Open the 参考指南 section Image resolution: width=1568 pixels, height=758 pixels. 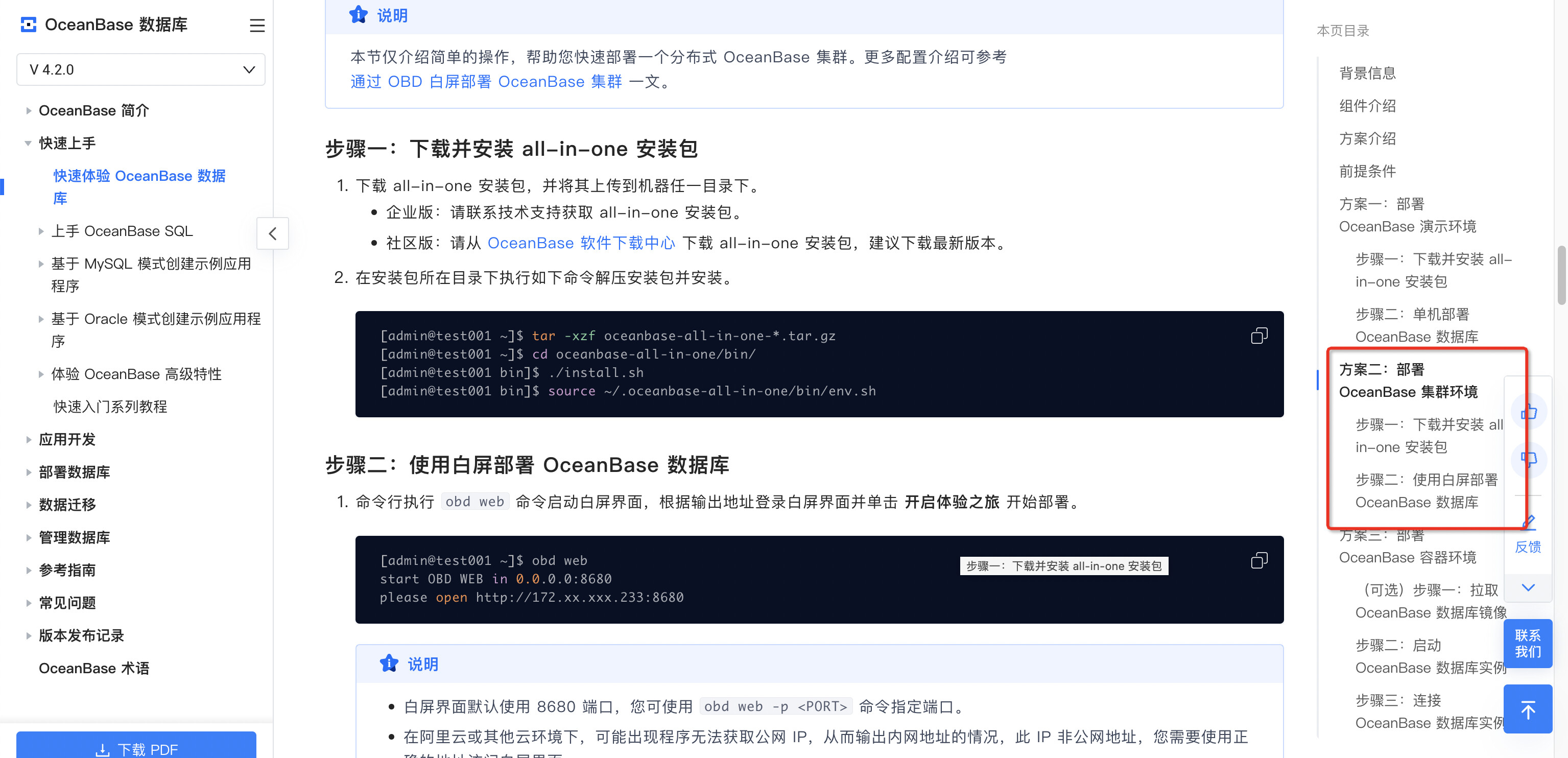(x=67, y=571)
